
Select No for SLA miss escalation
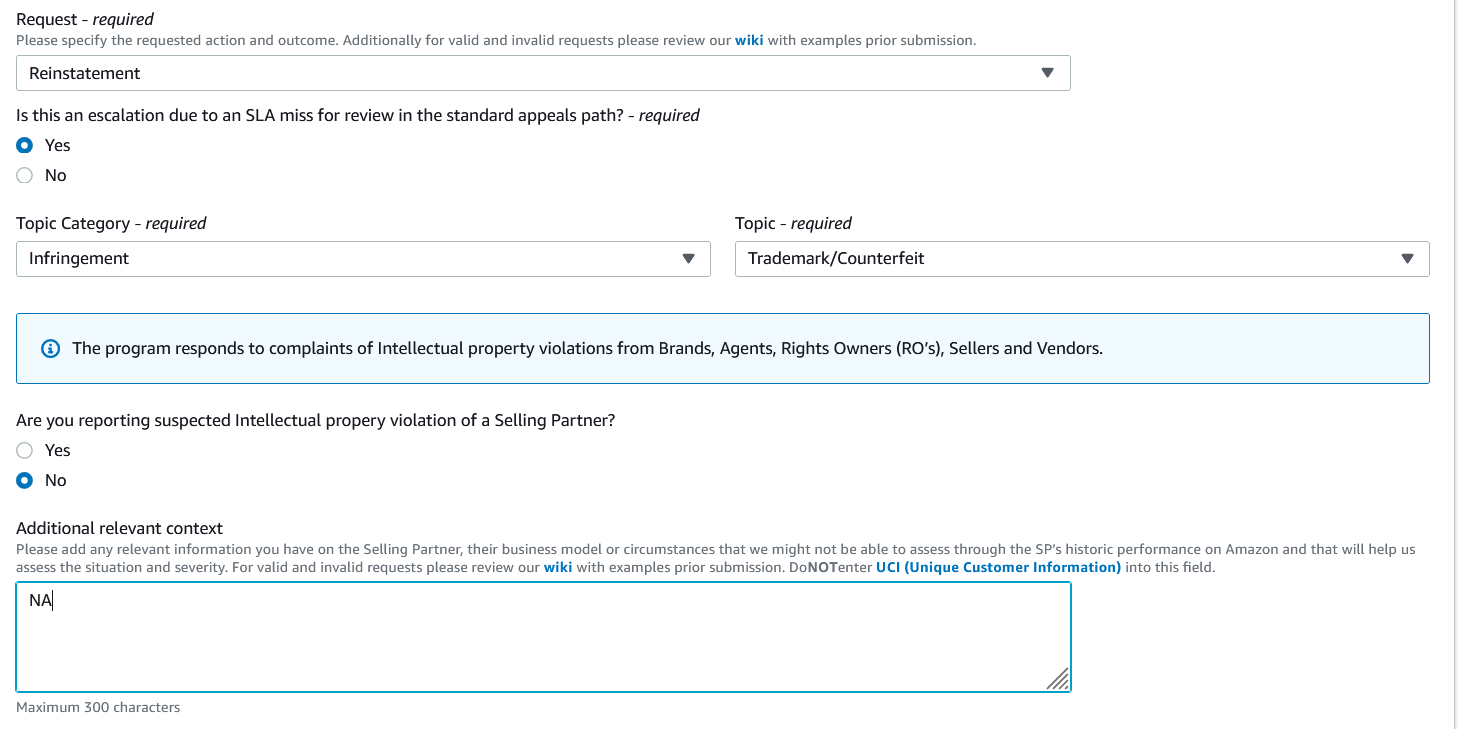click(25, 175)
